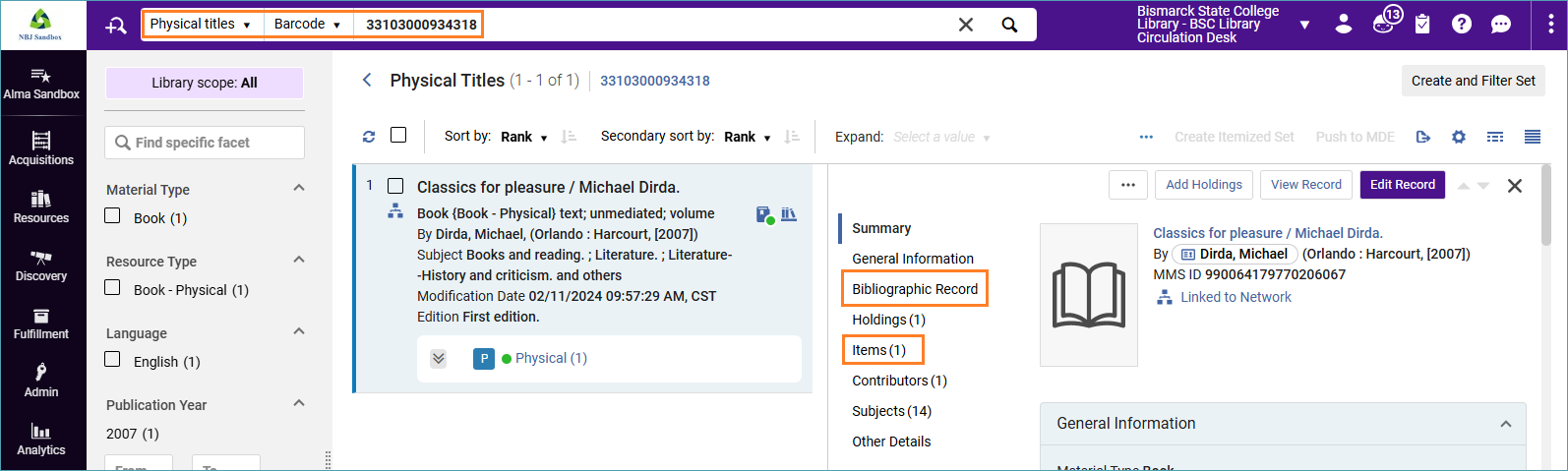The image size is (1568, 471).
Task: Open the Discovery menu
Action: pos(41,265)
